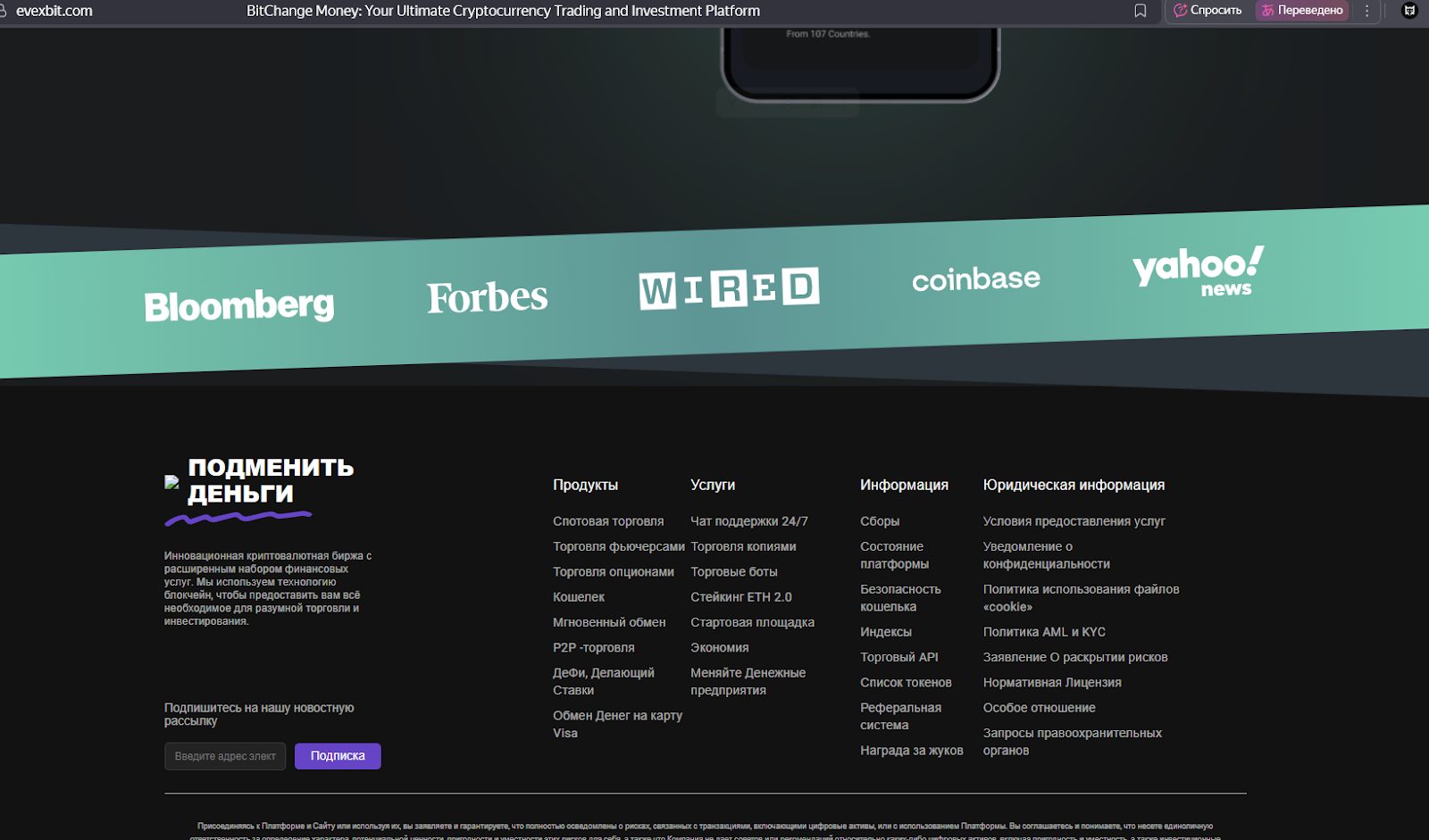
Task: Open the Спотовая торговля link
Action: pyautogui.click(x=607, y=521)
